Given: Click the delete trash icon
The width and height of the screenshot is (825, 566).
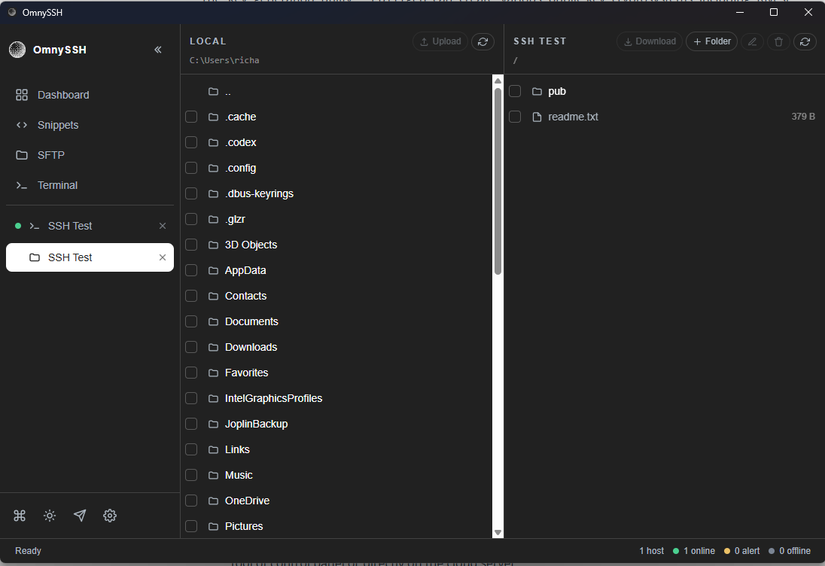Looking at the screenshot, I should point(779,41).
